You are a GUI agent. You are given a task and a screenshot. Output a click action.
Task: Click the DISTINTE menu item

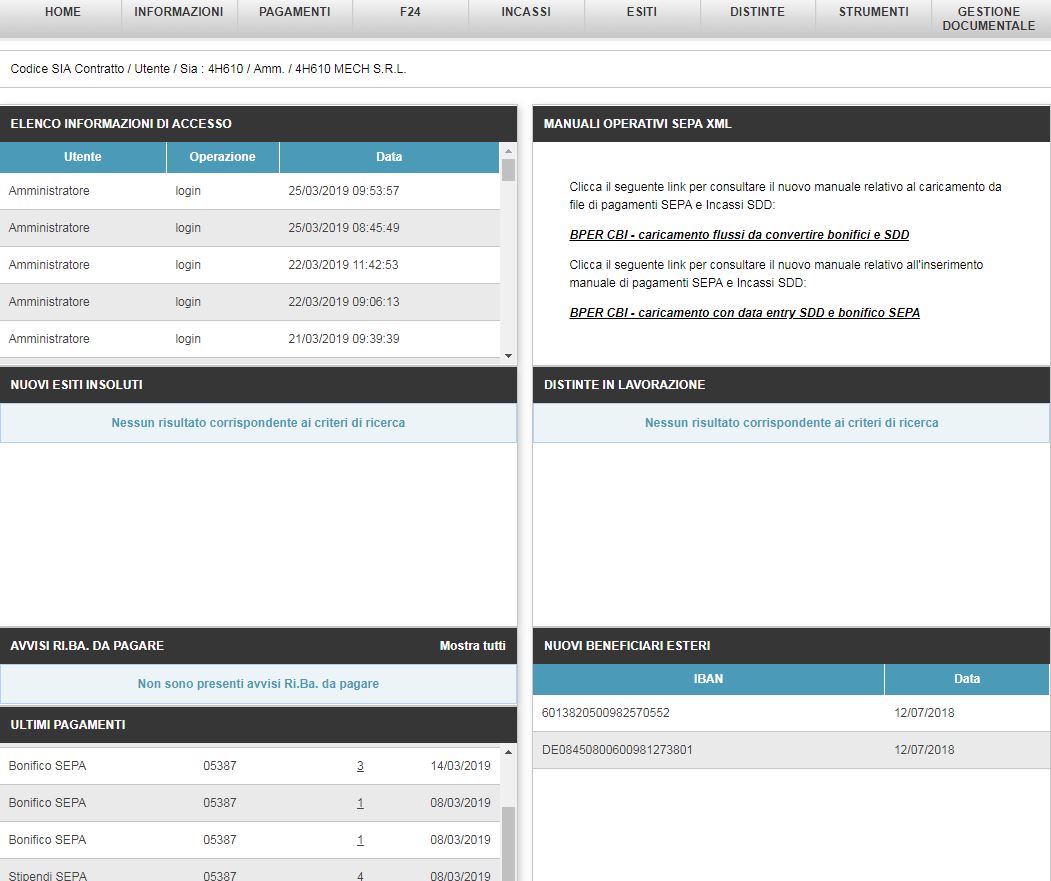pyautogui.click(x=757, y=12)
